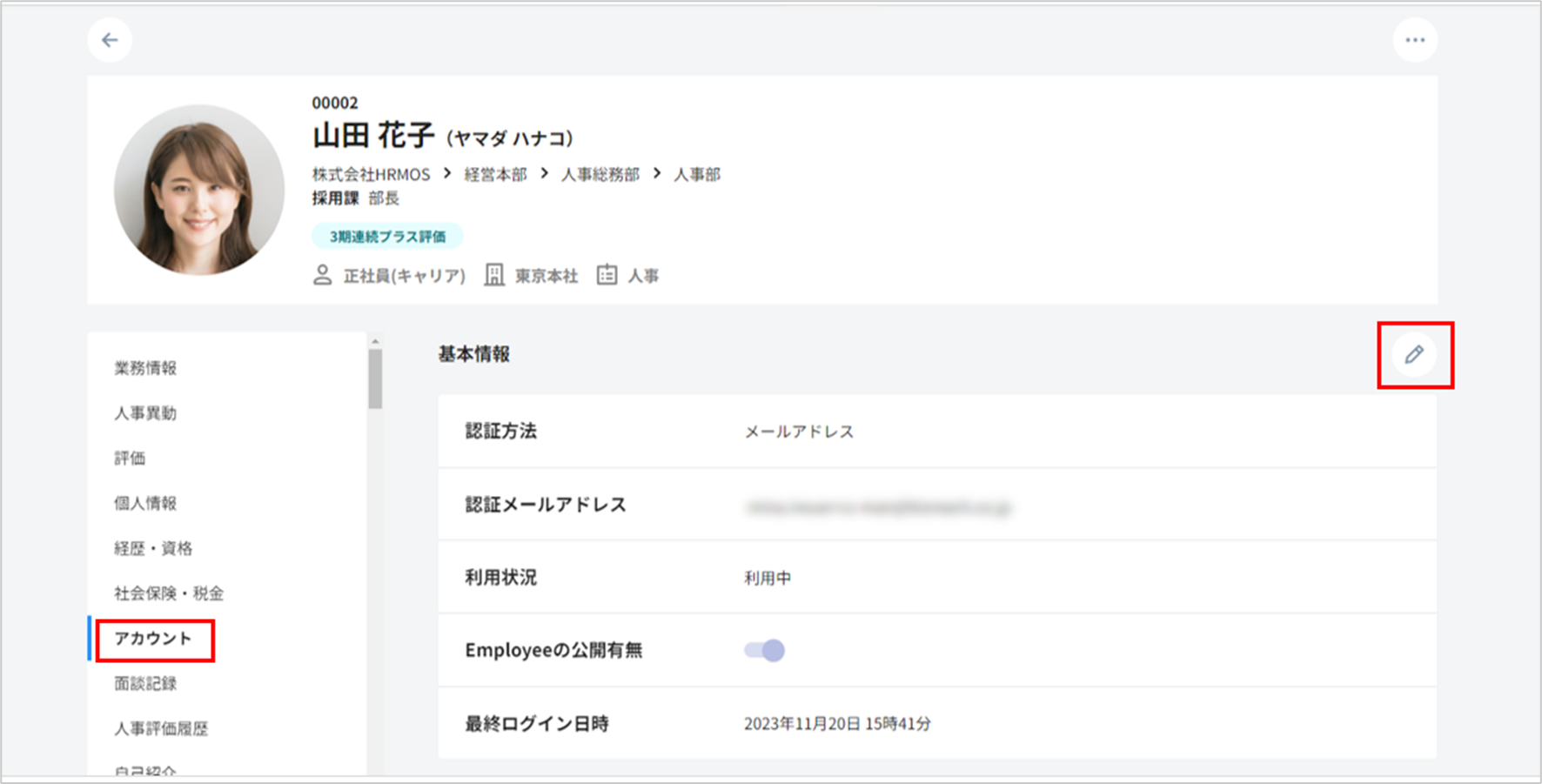The height and width of the screenshot is (784, 1542).
Task: Click the sidebar scrollbar thumb
Action: (375, 379)
